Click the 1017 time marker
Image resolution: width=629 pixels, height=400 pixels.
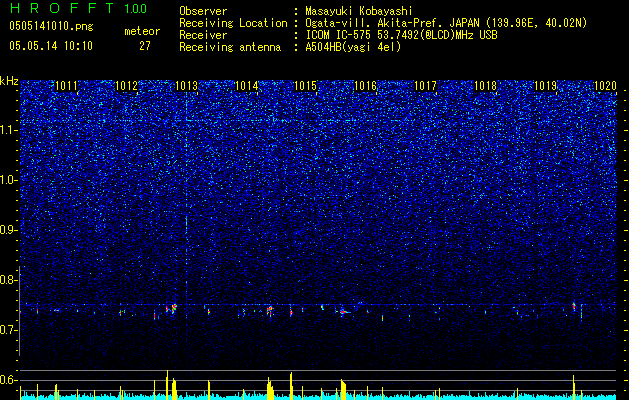point(425,86)
